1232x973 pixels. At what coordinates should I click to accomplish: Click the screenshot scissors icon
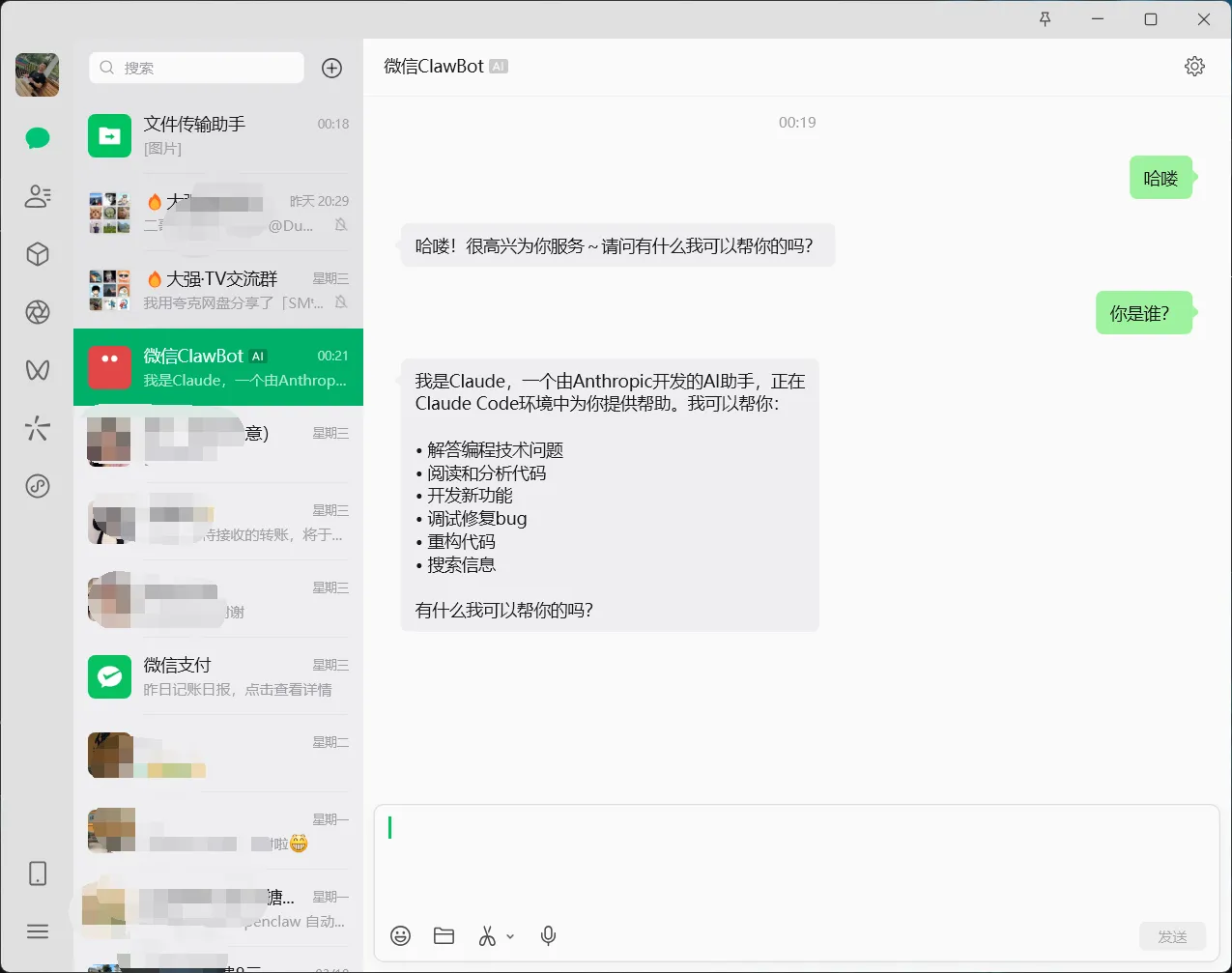[x=487, y=935]
